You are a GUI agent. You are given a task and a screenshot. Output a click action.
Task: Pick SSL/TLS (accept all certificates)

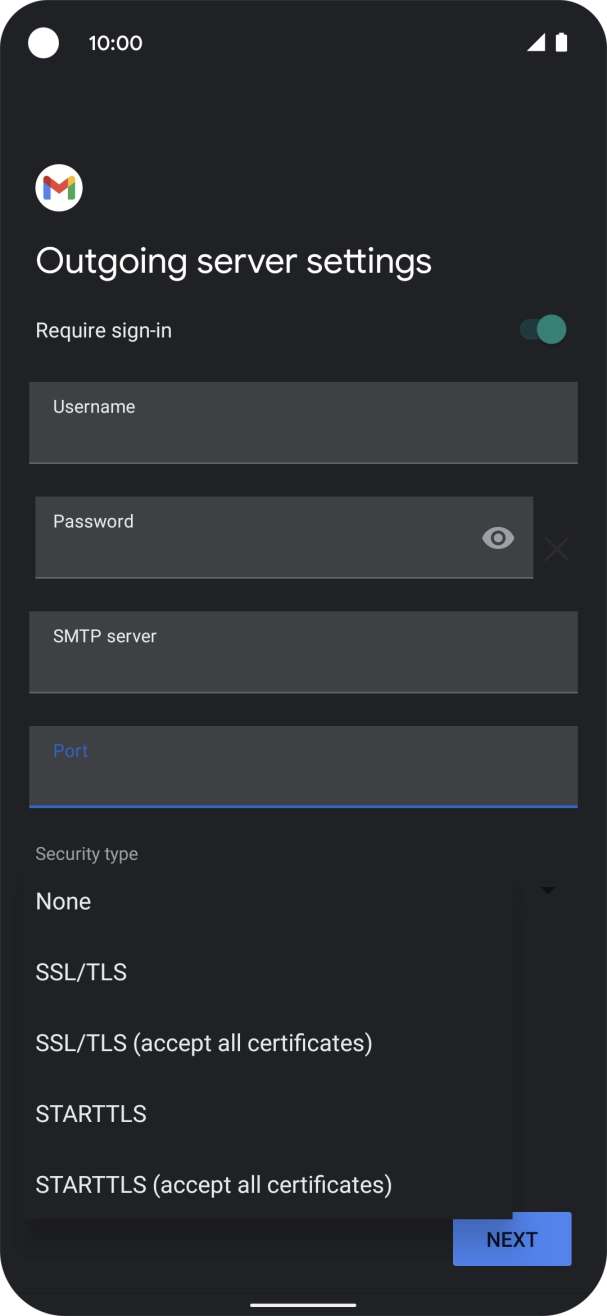(x=204, y=1043)
